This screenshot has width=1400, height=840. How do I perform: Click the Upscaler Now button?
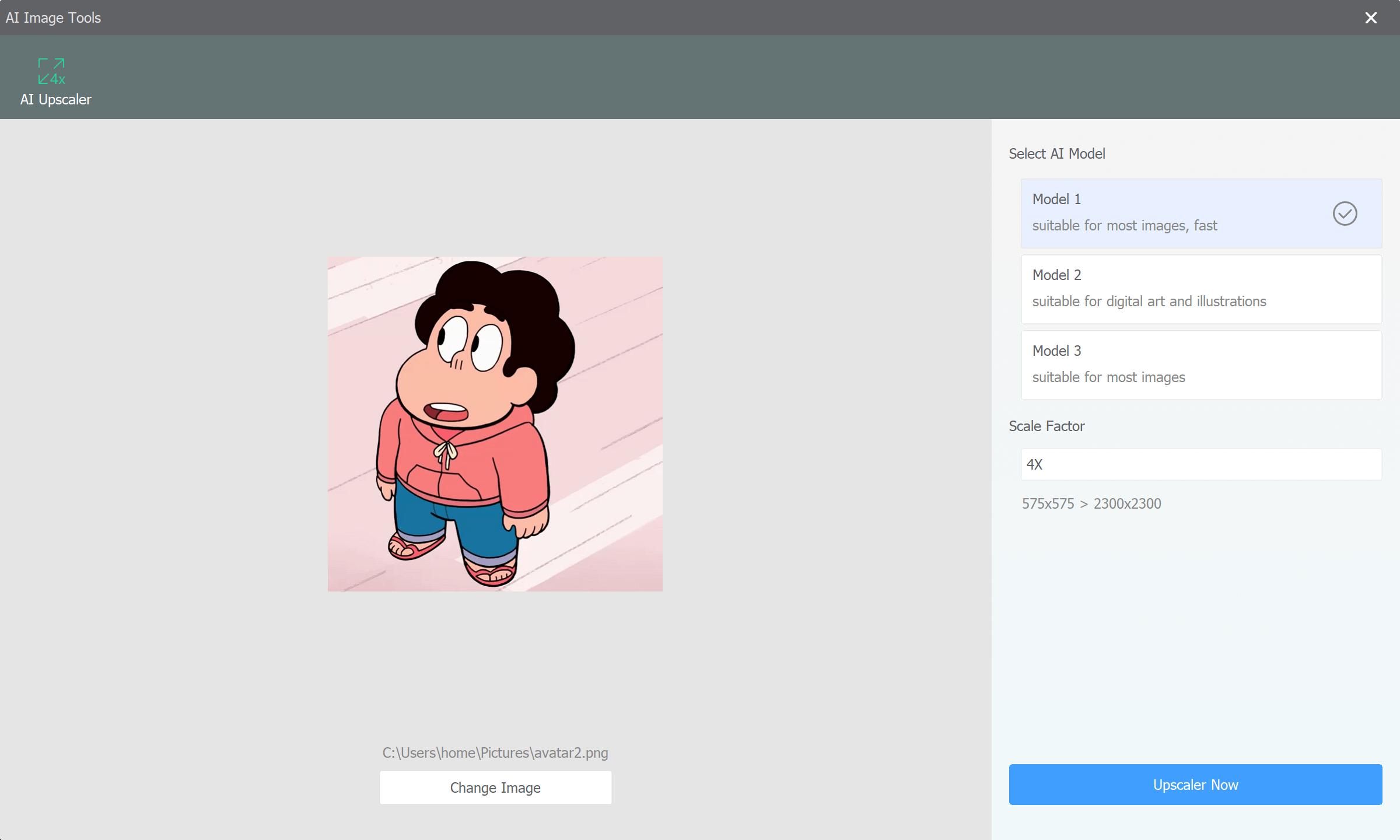(x=1195, y=785)
